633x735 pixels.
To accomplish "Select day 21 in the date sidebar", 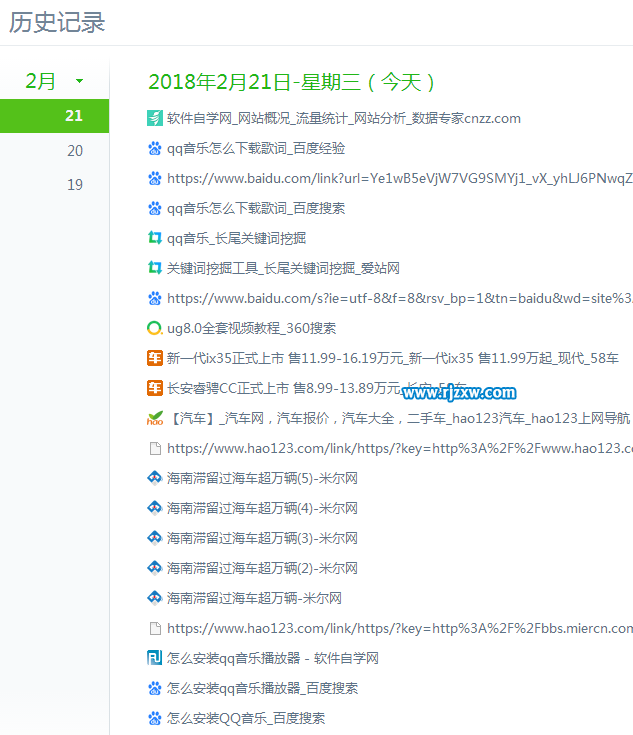I will tap(54, 116).
